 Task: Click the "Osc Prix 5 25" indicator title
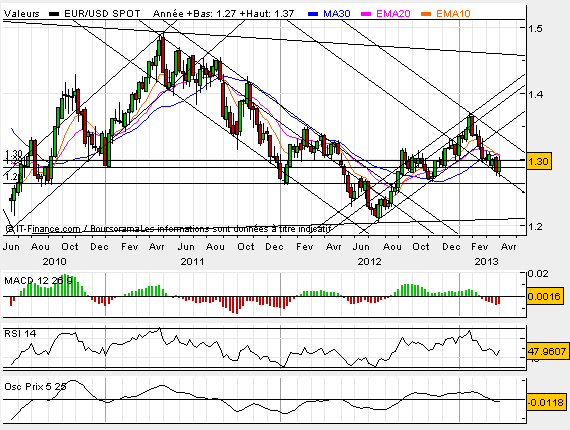[35, 386]
